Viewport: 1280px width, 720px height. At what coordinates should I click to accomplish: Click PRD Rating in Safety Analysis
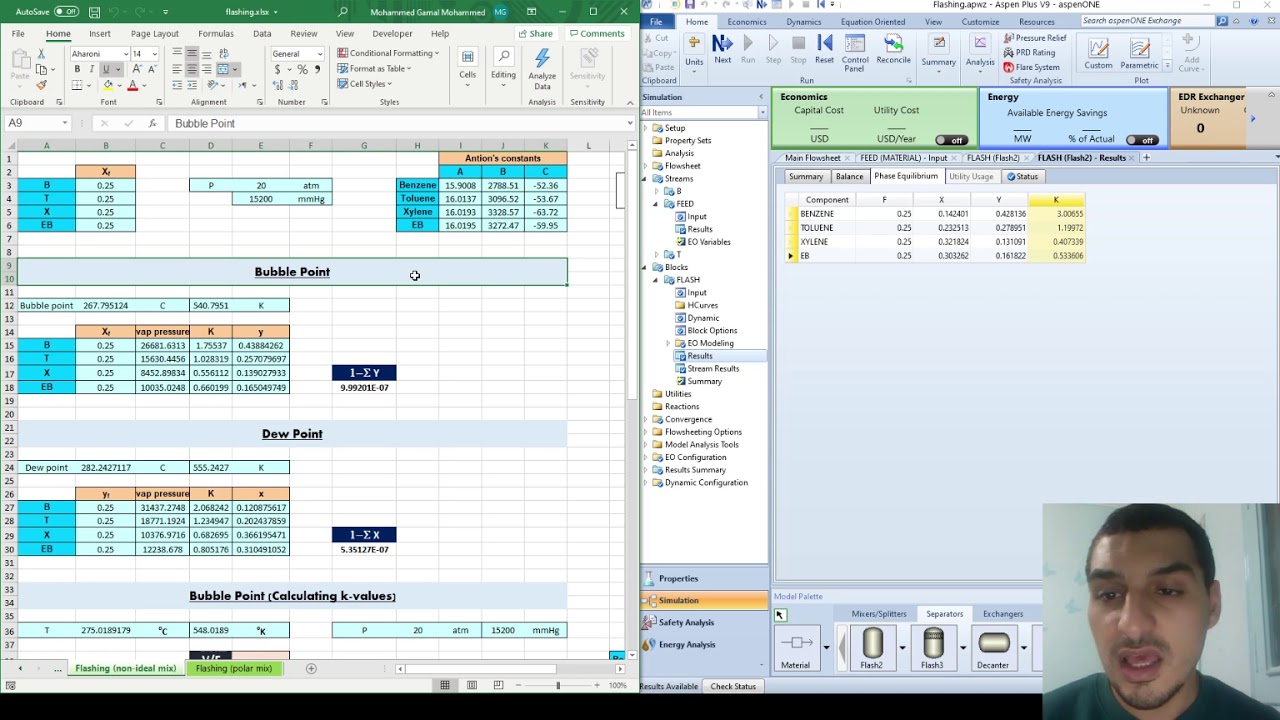1029,52
